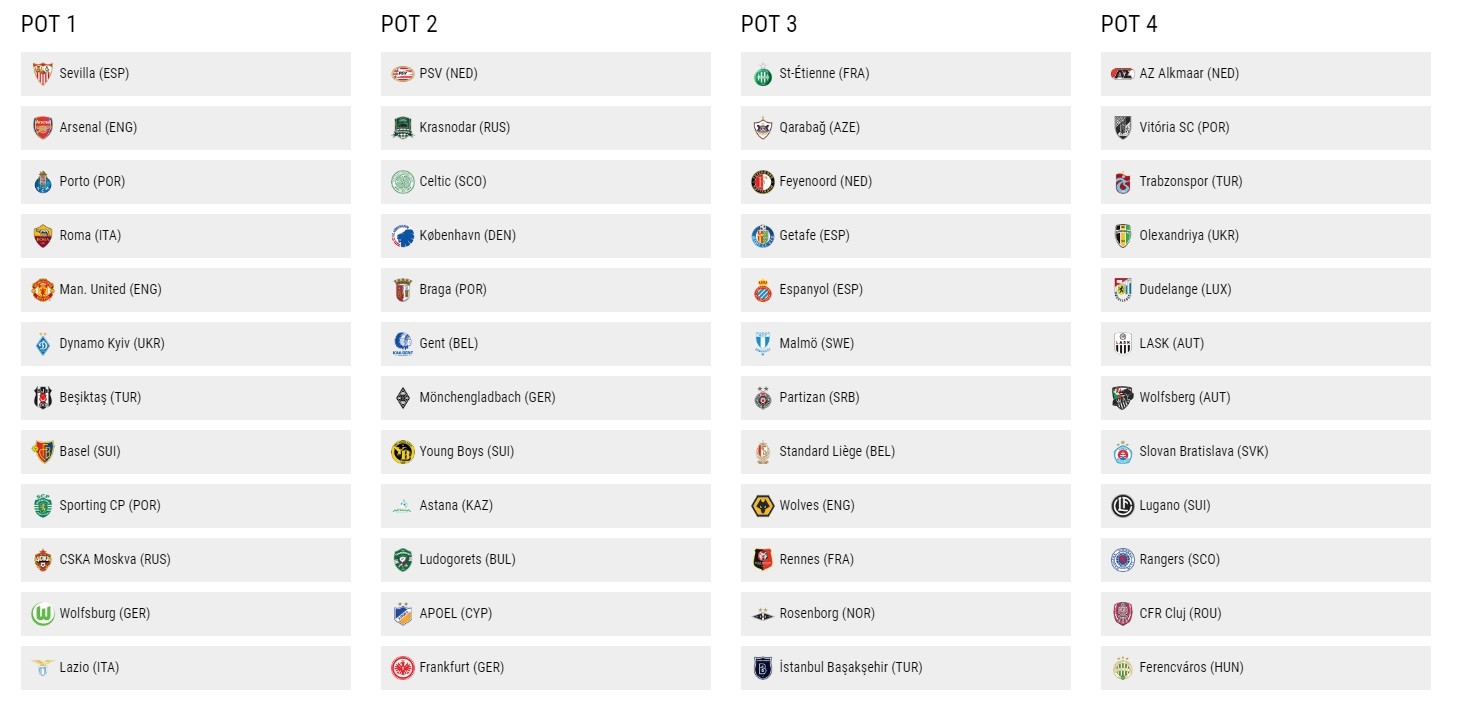The height and width of the screenshot is (707, 1457).
Task: Select the Lugano club logo
Action: click(x=1123, y=506)
